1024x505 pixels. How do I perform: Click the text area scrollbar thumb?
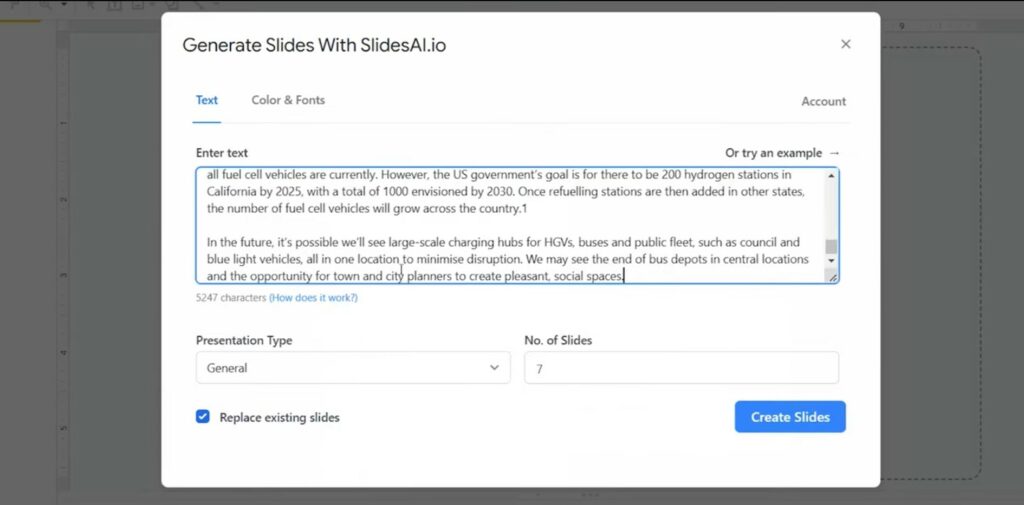tap(831, 246)
